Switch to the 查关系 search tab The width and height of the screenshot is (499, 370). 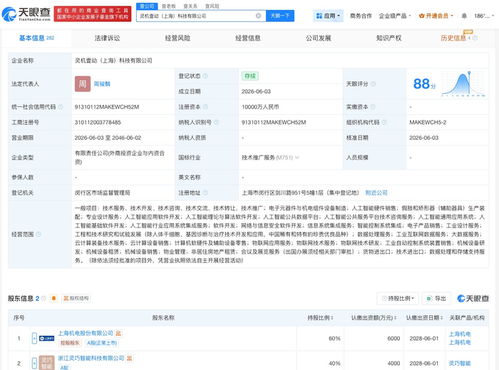[x=190, y=6]
